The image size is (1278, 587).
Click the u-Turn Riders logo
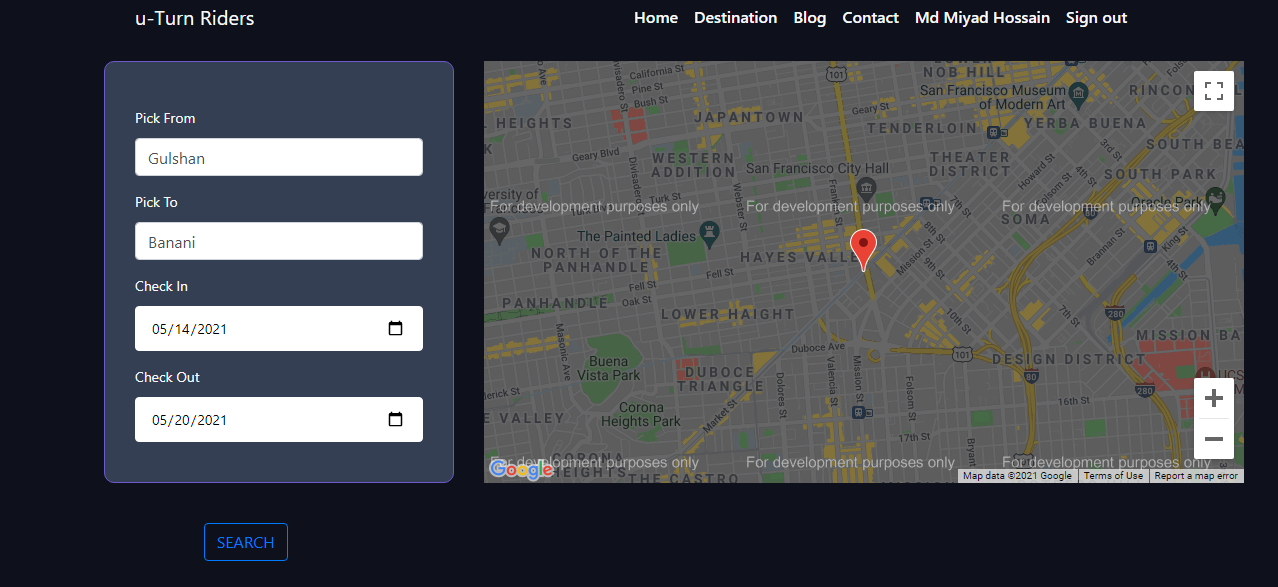194,17
